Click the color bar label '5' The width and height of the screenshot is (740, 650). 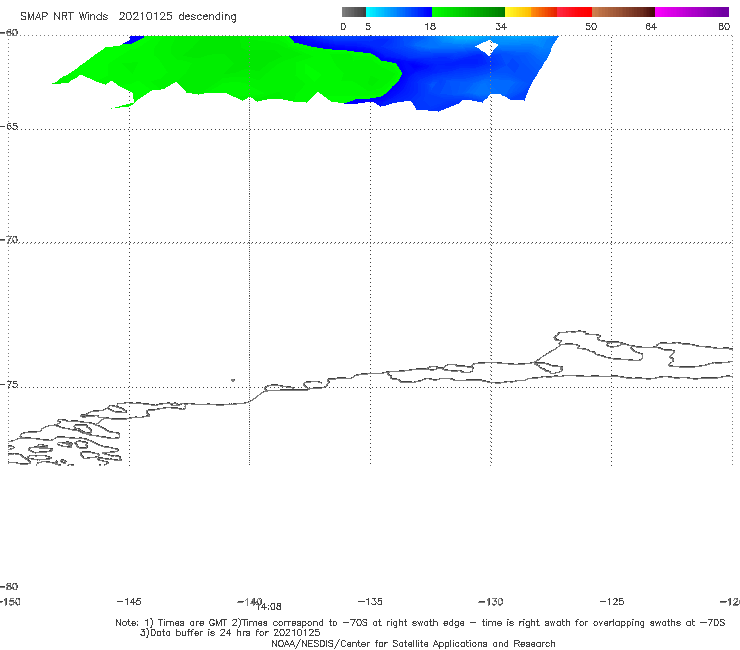pyautogui.click(x=368, y=27)
